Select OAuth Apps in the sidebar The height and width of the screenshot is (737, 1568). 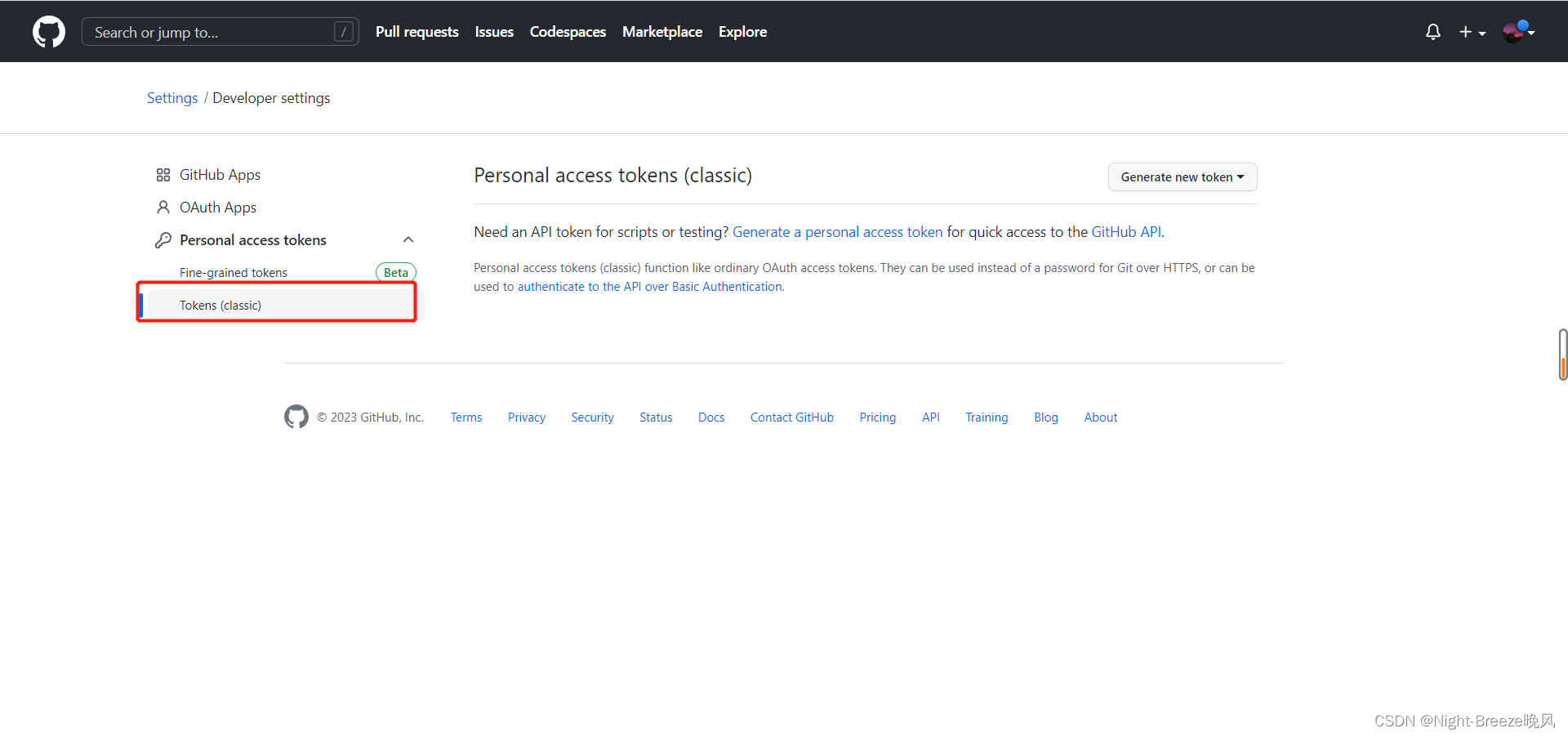pos(218,208)
